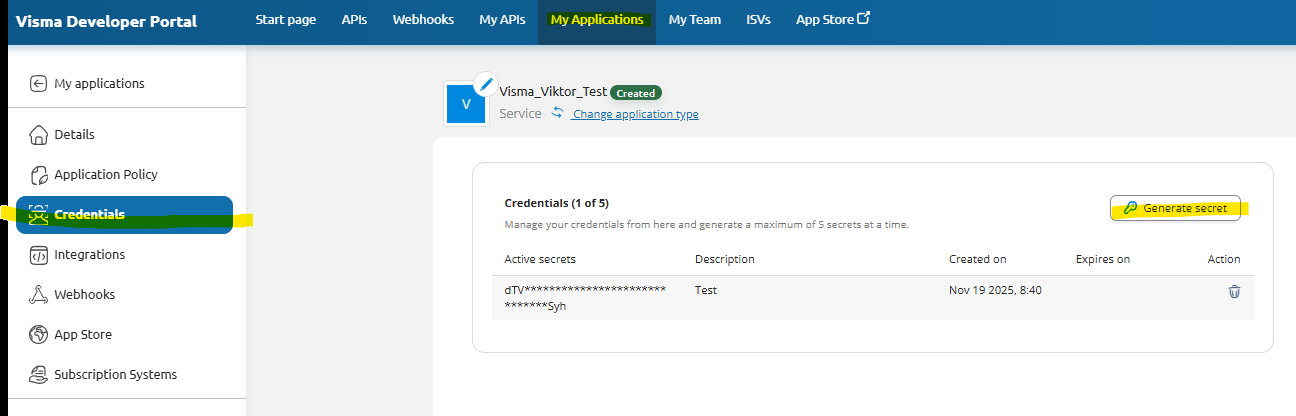Click the globe icon next to App Store
The width and height of the screenshot is (1296, 416).
tap(38, 334)
